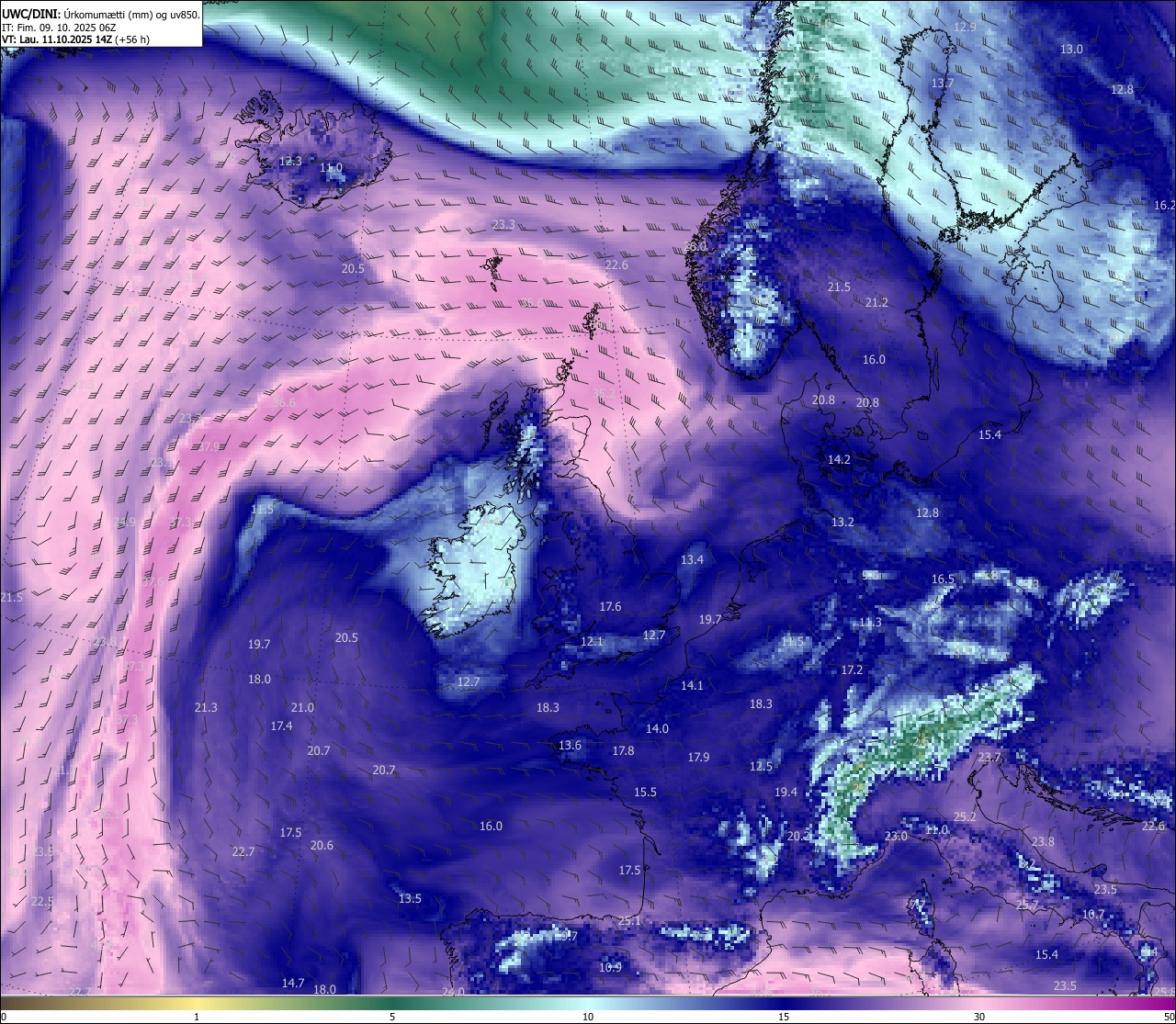This screenshot has height=1024, width=1176.
Task: Click the 12.9 value on the map
Action: pyautogui.click(x=965, y=27)
